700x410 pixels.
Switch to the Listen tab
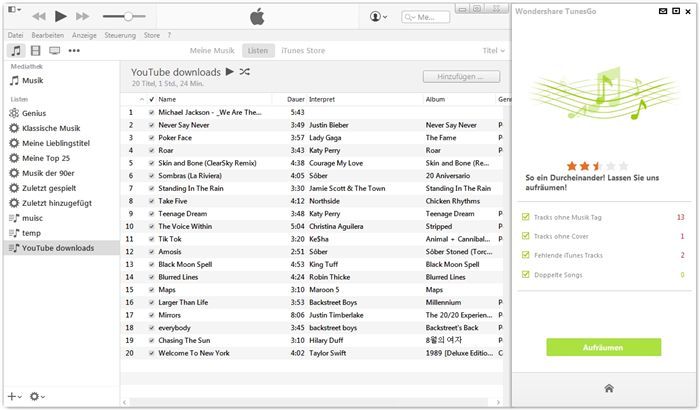point(258,50)
